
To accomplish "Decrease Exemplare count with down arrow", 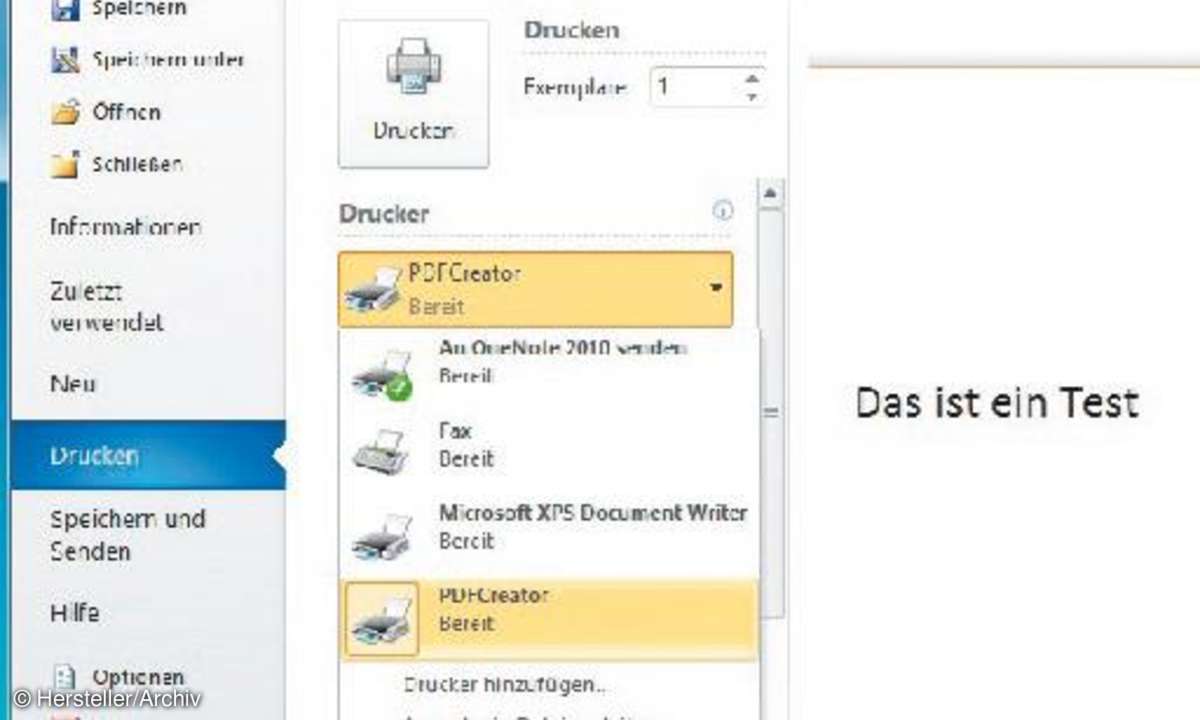I will point(752,97).
